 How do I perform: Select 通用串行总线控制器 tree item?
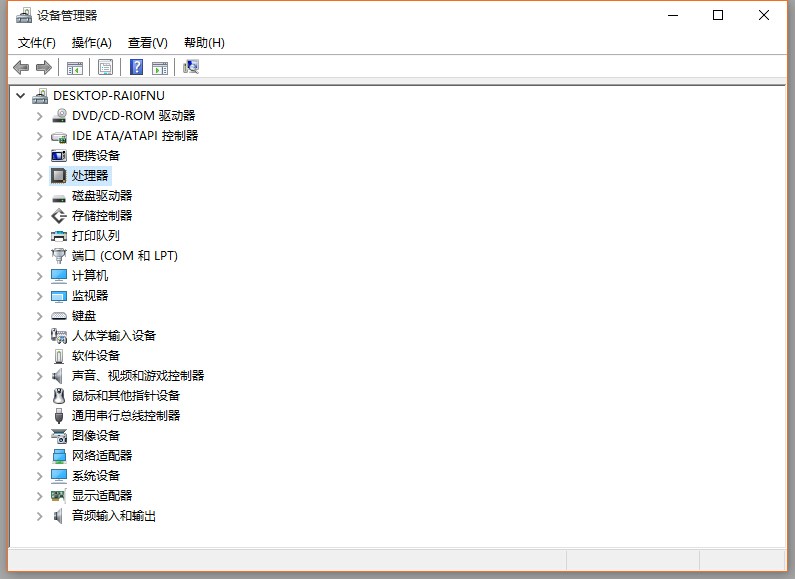pos(126,416)
